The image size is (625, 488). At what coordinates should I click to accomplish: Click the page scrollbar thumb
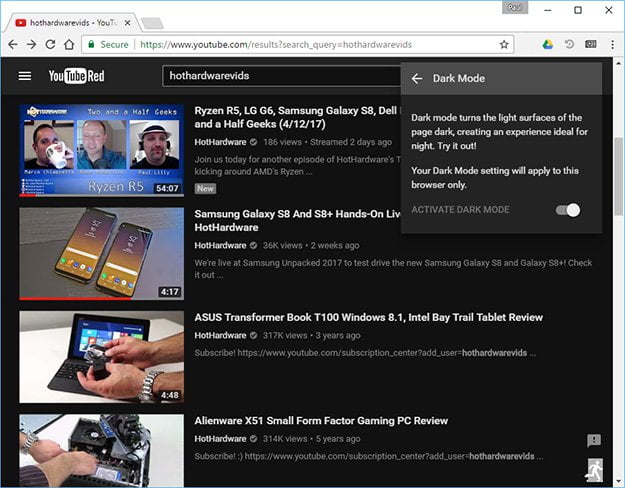point(618,177)
